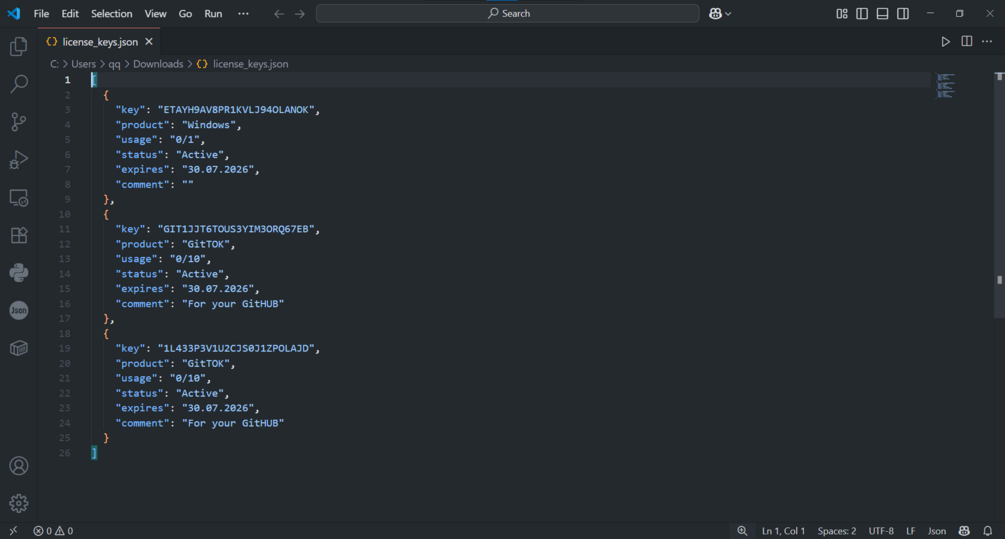Open Source Control view
This screenshot has width=1005, height=539.
pyautogui.click(x=19, y=122)
